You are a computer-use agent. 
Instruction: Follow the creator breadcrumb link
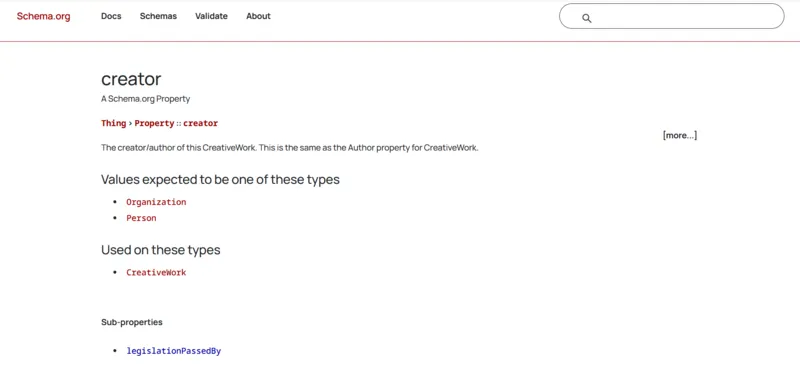point(201,123)
